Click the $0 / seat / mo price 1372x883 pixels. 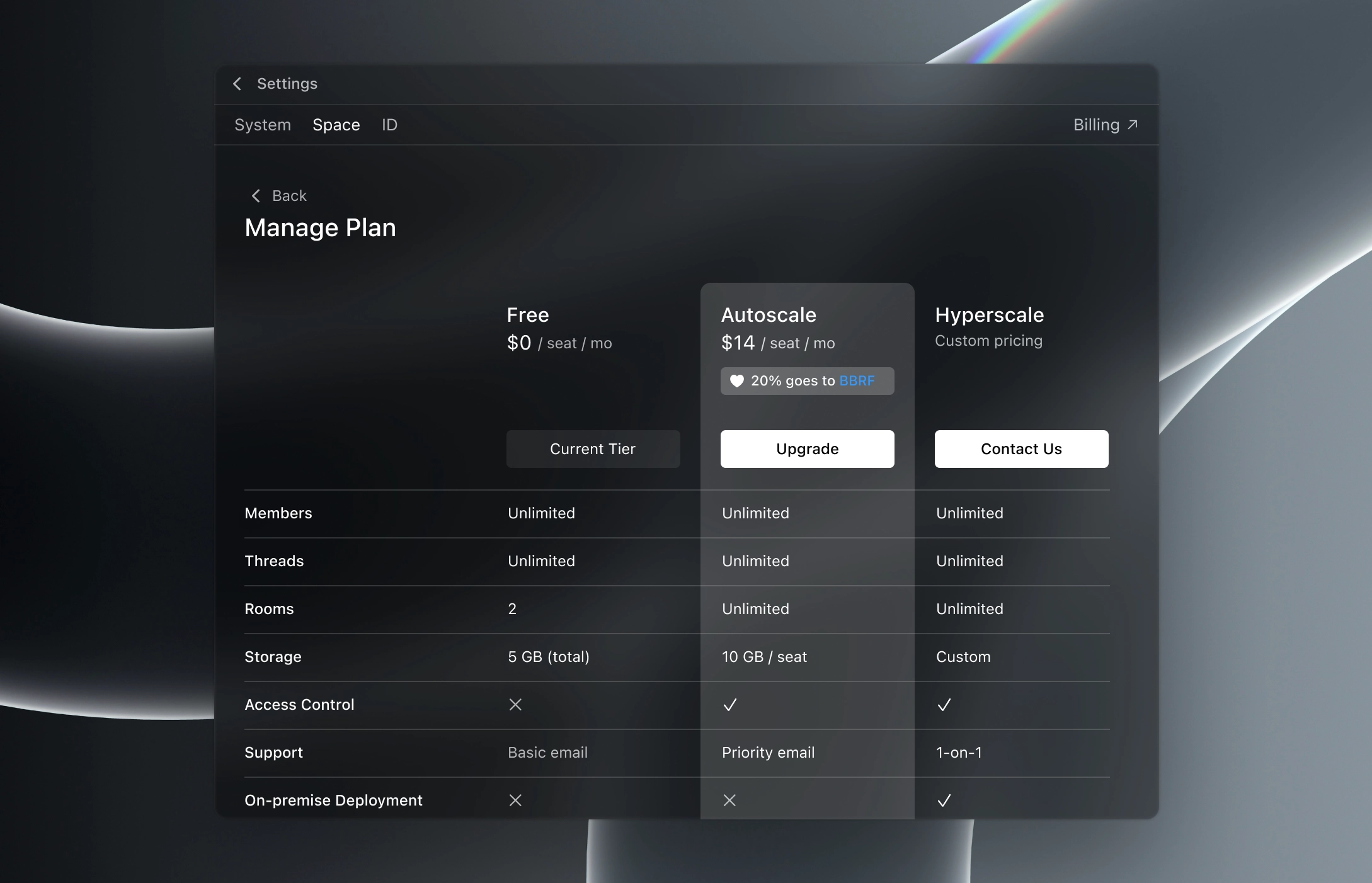click(559, 343)
